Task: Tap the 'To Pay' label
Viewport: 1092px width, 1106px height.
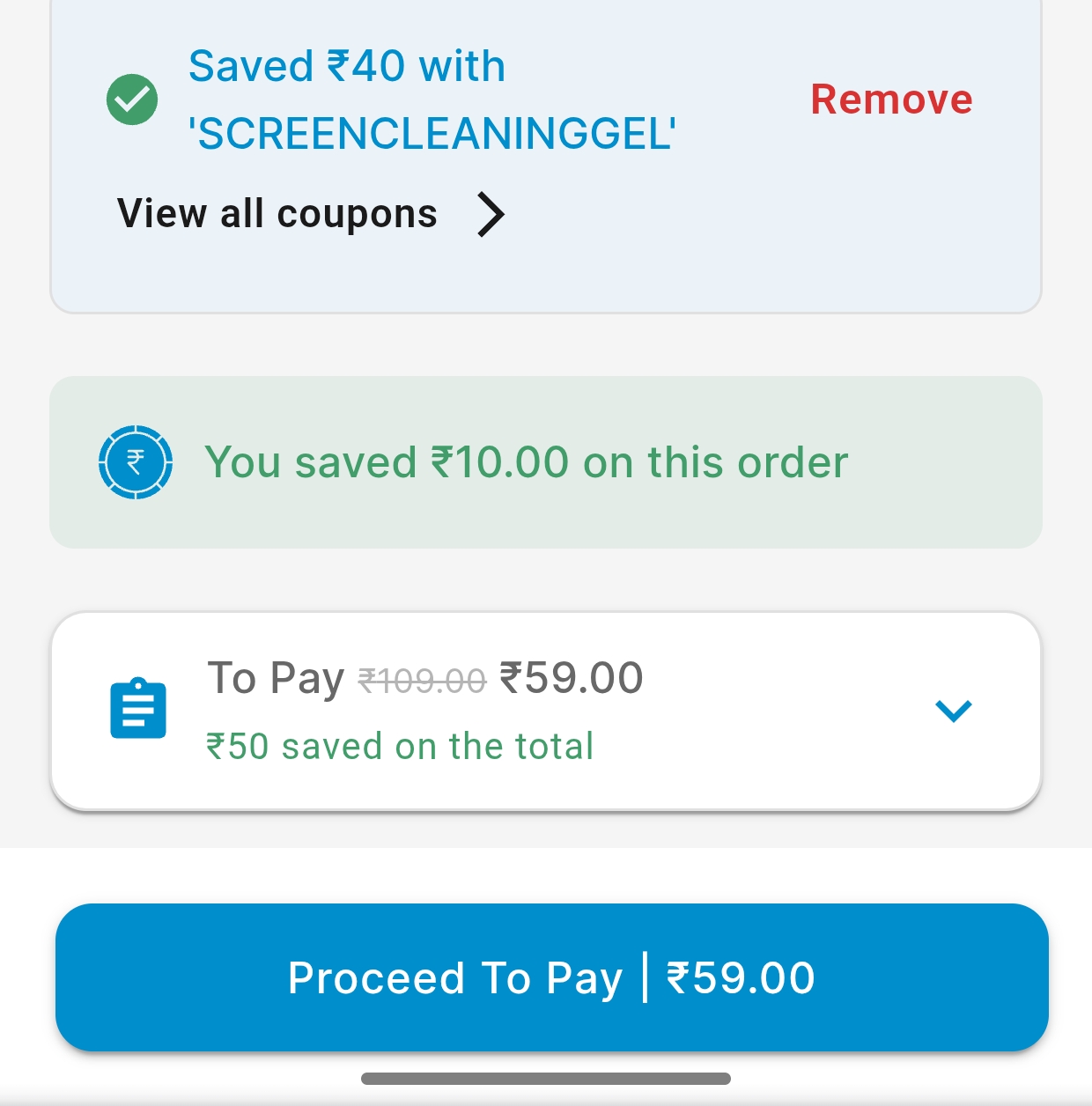Action: [x=276, y=679]
